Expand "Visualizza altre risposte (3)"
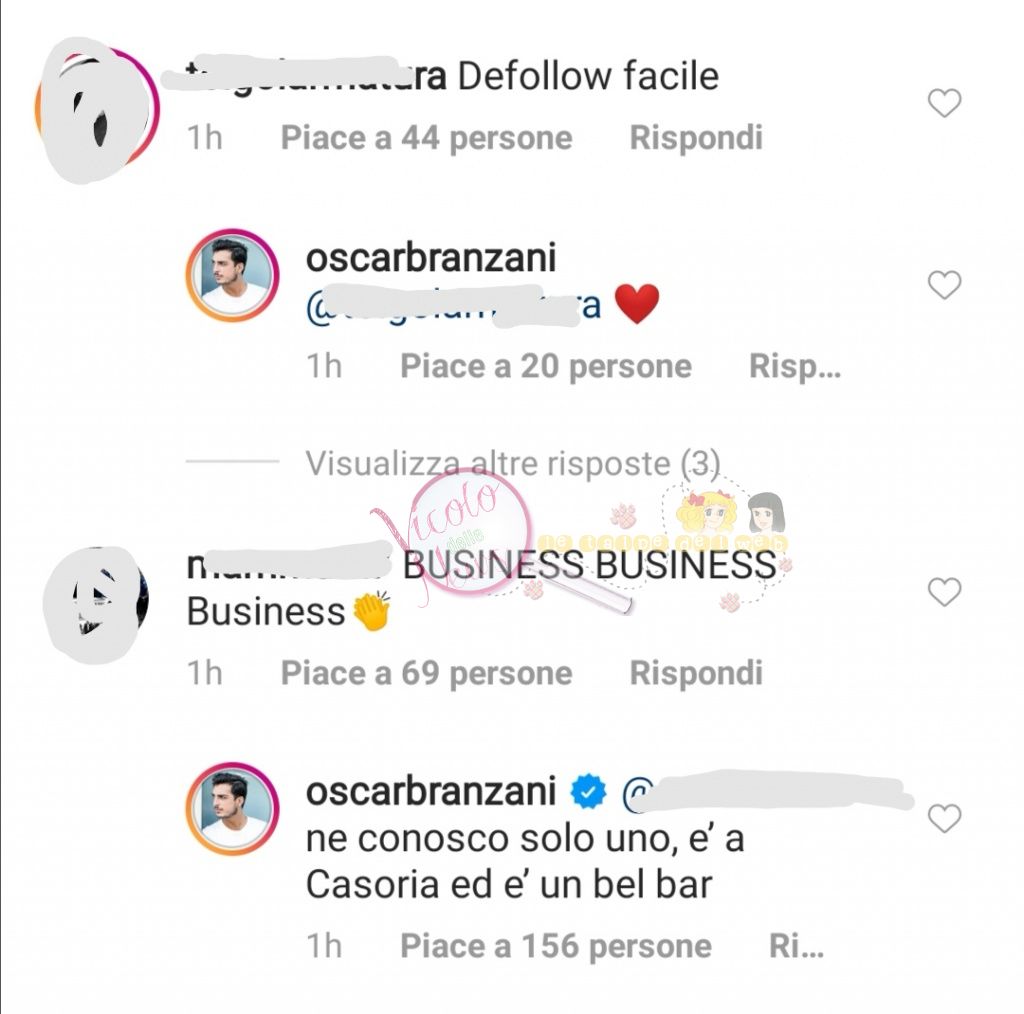 (513, 464)
